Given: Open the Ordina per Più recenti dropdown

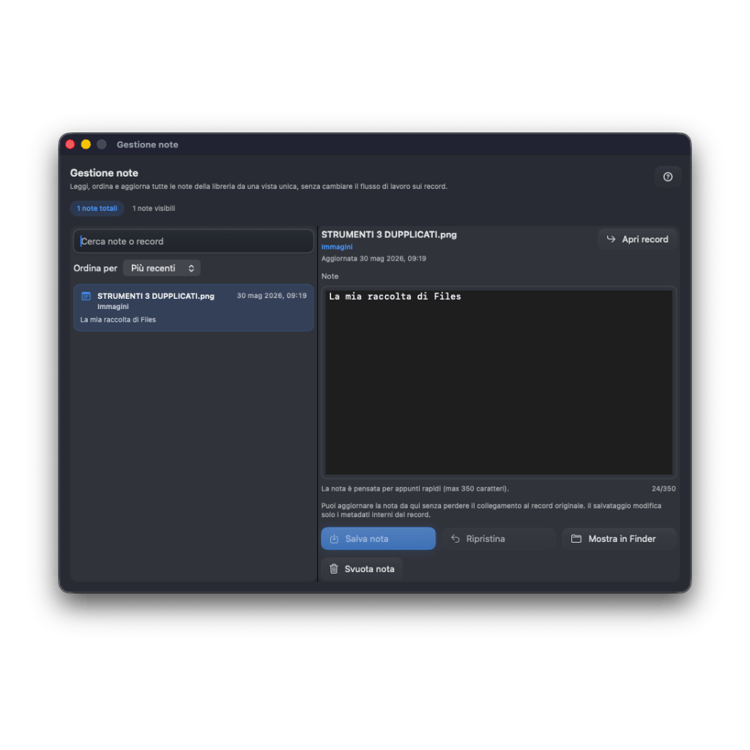Looking at the screenshot, I should [162, 268].
